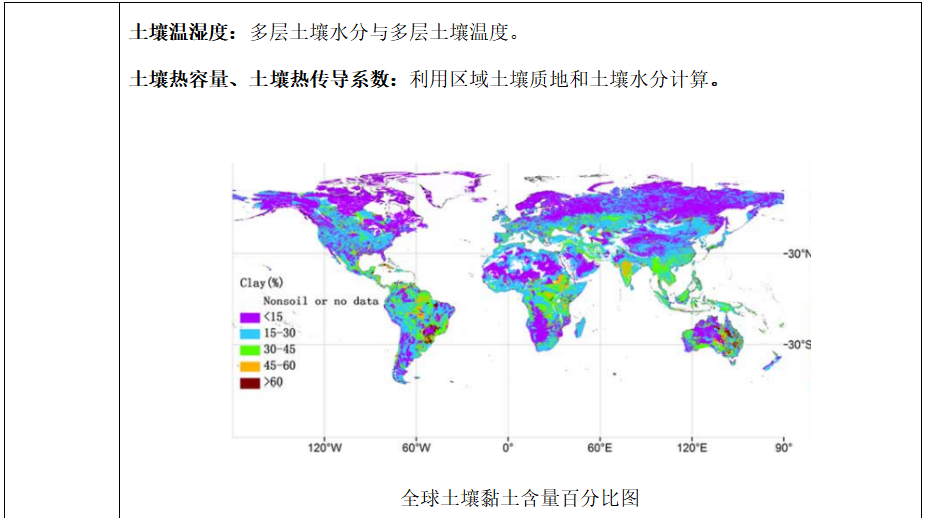The height and width of the screenshot is (518, 927).
Task: Click the bold heading '土壤温湿度'
Action: tap(179, 32)
